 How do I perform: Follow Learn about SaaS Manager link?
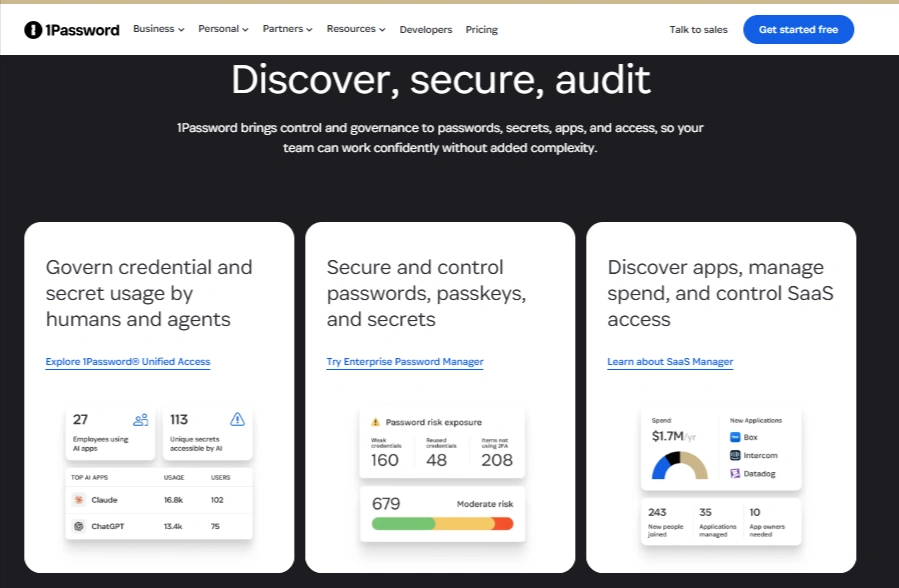coord(670,362)
